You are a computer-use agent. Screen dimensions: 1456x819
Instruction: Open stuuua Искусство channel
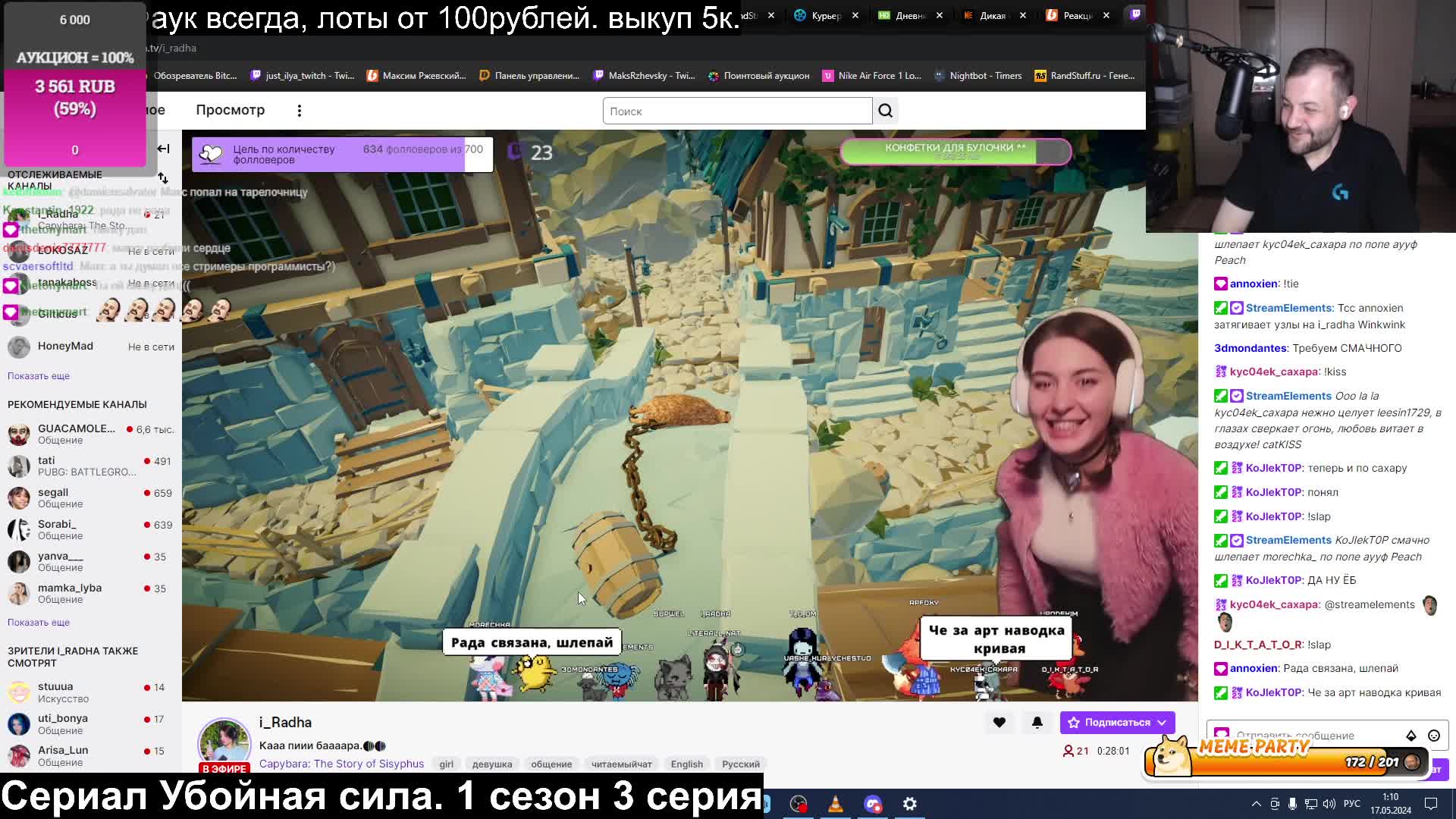click(91, 692)
